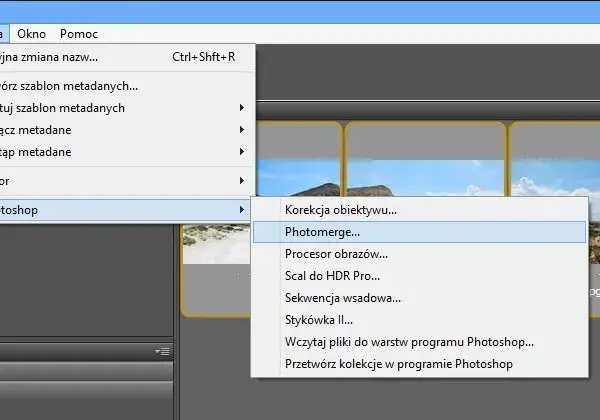Open the Okno menu
600x420 pixels.
pyautogui.click(x=31, y=34)
